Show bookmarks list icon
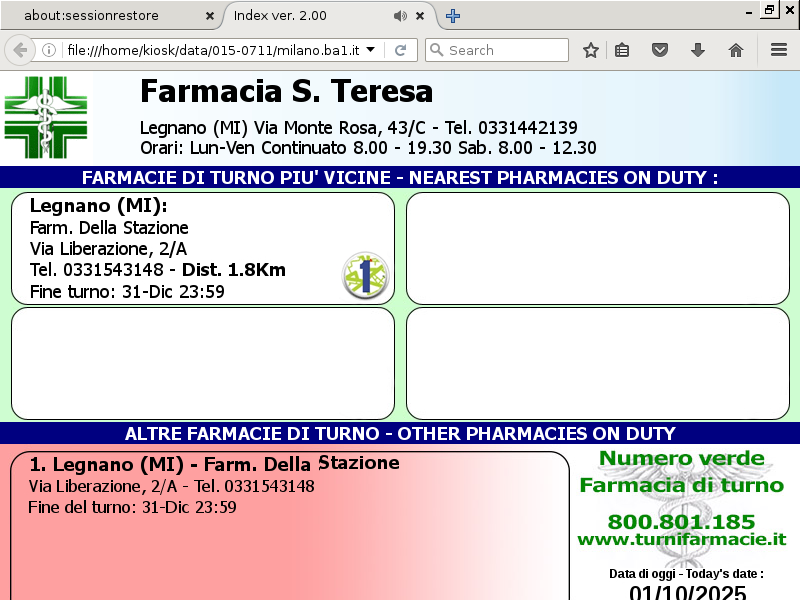 coord(622,50)
